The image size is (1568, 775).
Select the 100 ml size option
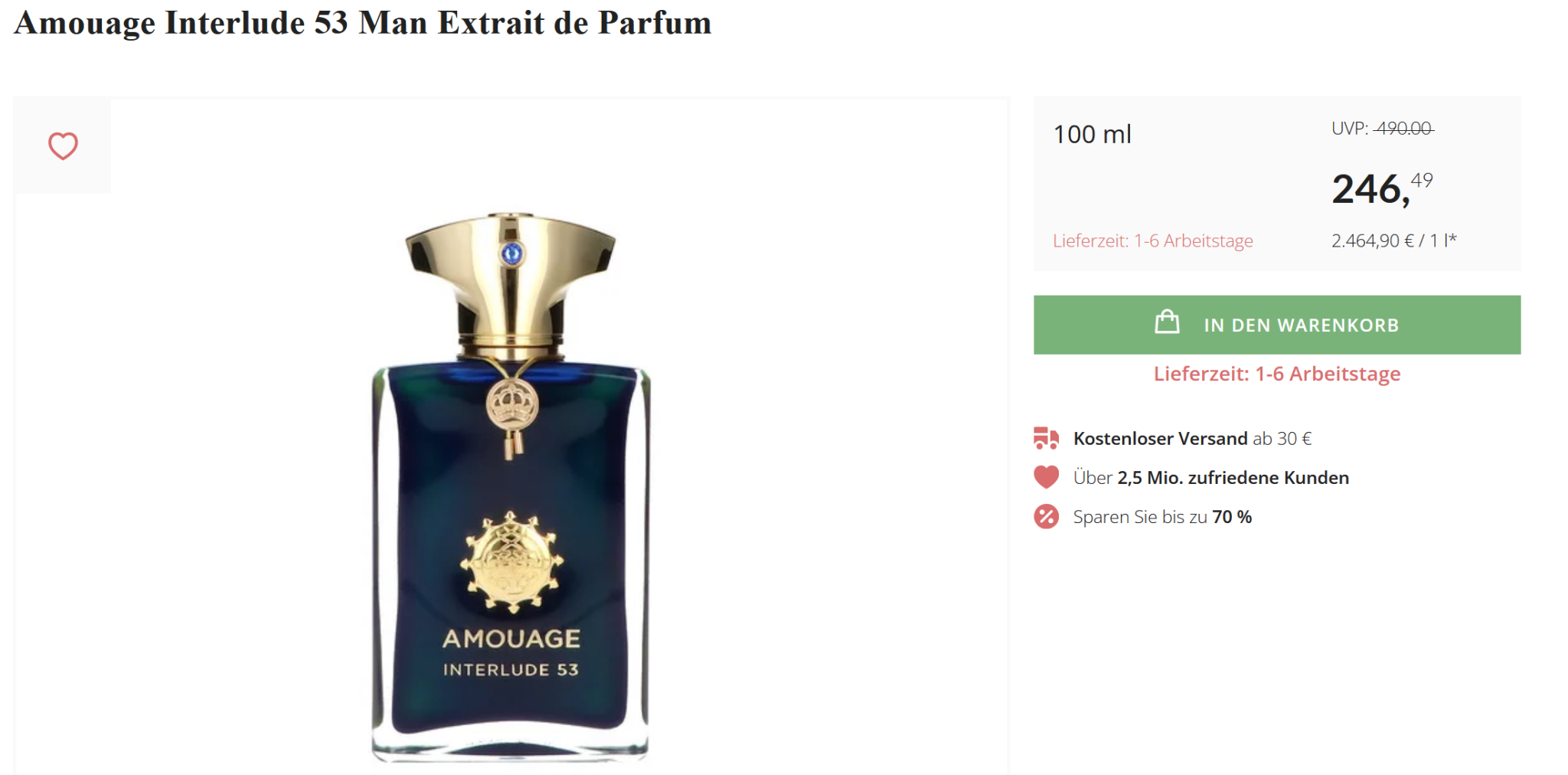point(1093,134)
